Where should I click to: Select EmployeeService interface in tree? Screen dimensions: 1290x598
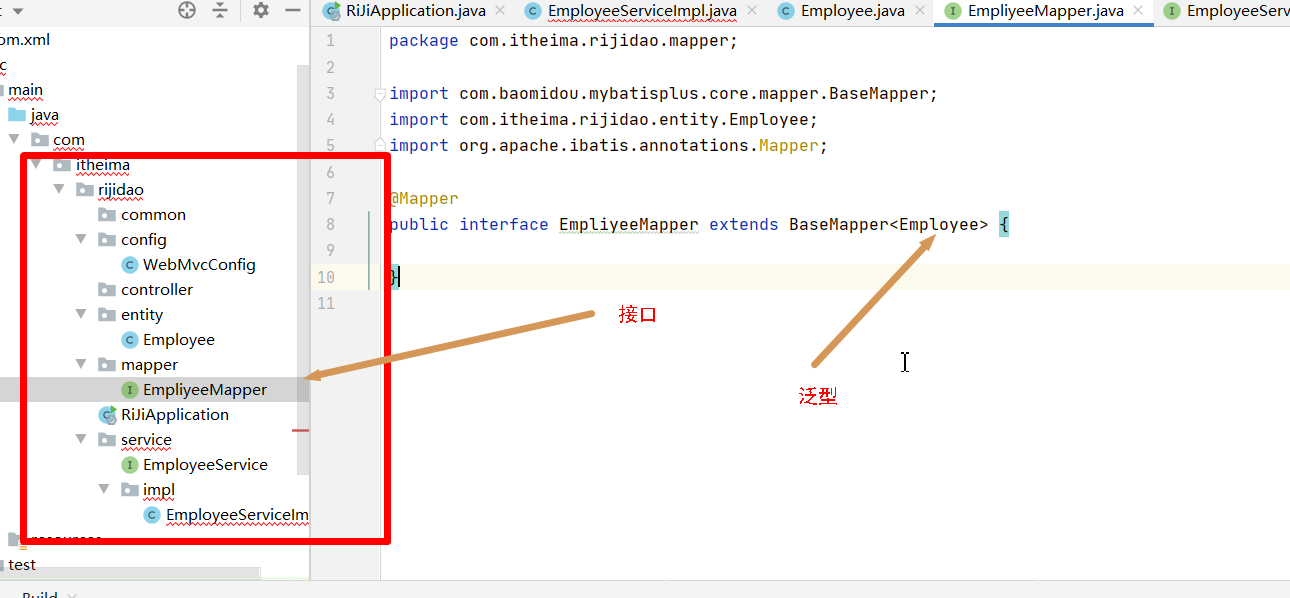205,464
